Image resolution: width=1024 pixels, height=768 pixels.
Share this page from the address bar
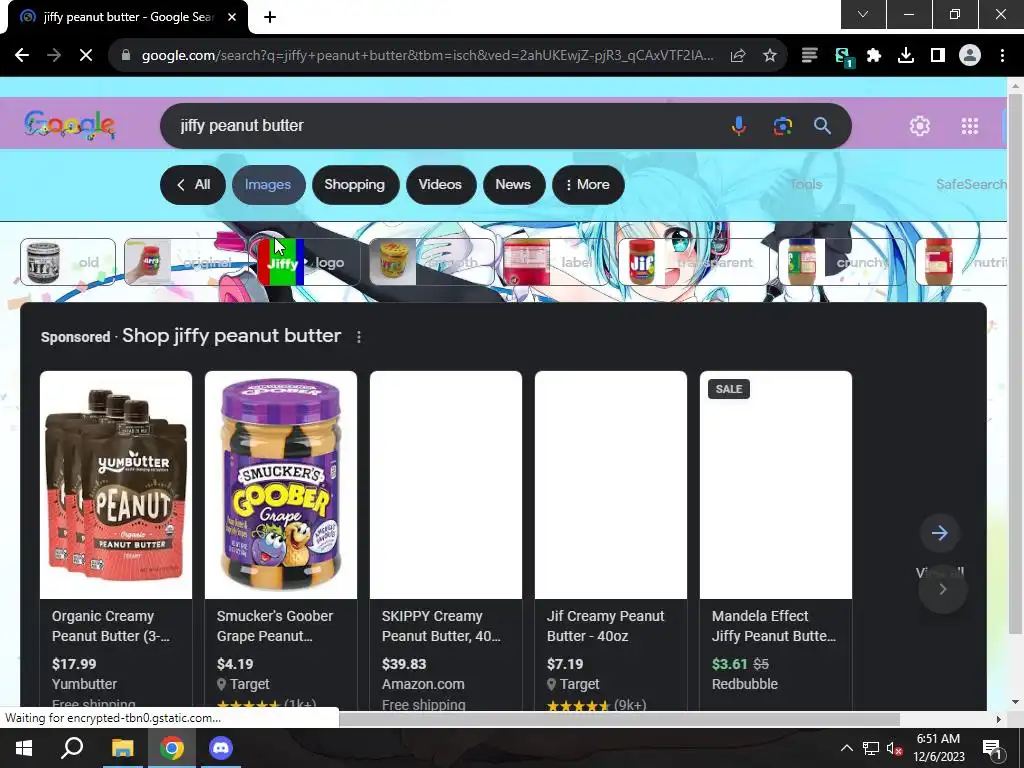pyautogui.click(x=738, y=56)
